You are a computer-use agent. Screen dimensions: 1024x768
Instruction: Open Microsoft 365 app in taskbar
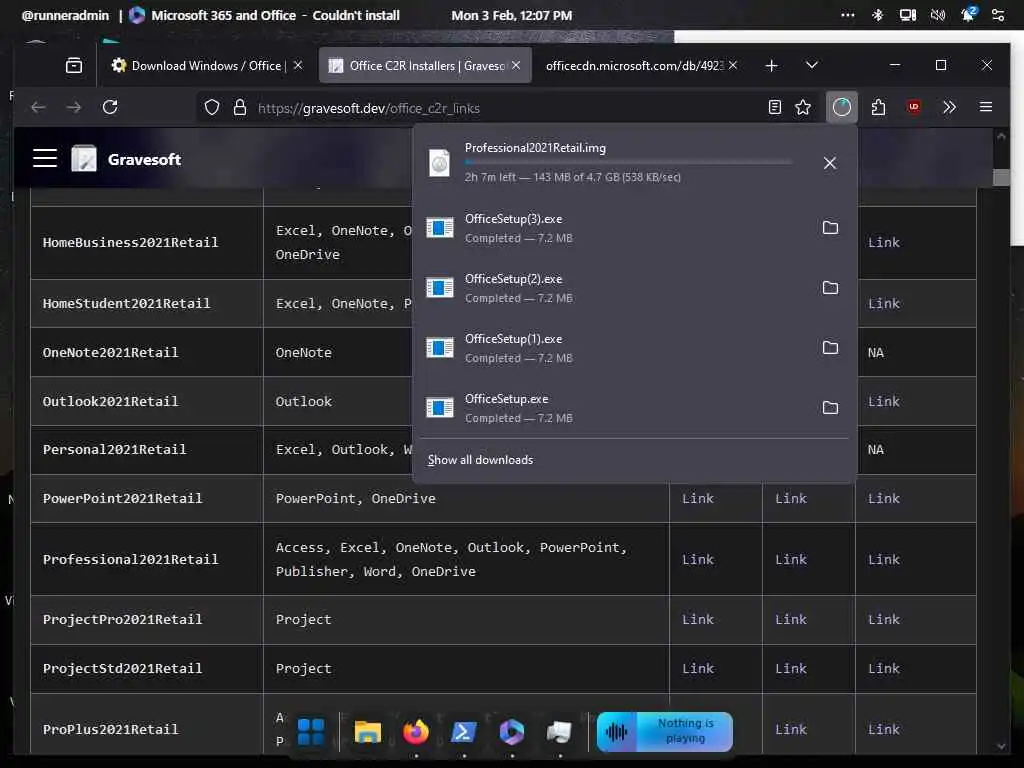click(512, 732)
